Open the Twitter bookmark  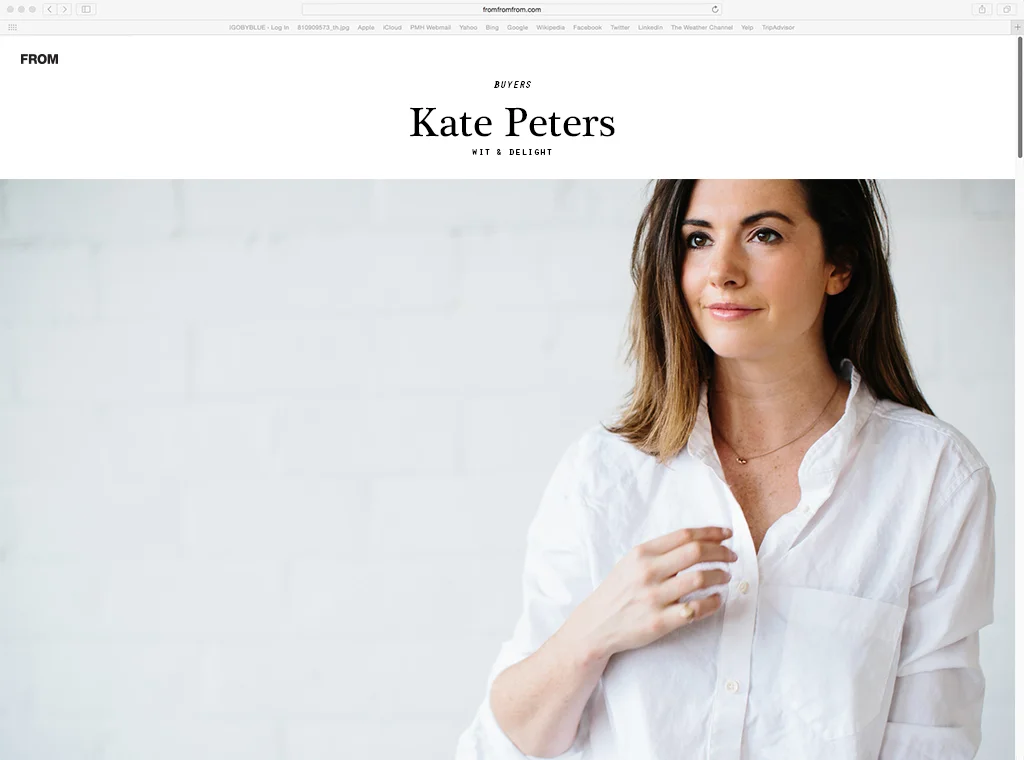[620, 27]
